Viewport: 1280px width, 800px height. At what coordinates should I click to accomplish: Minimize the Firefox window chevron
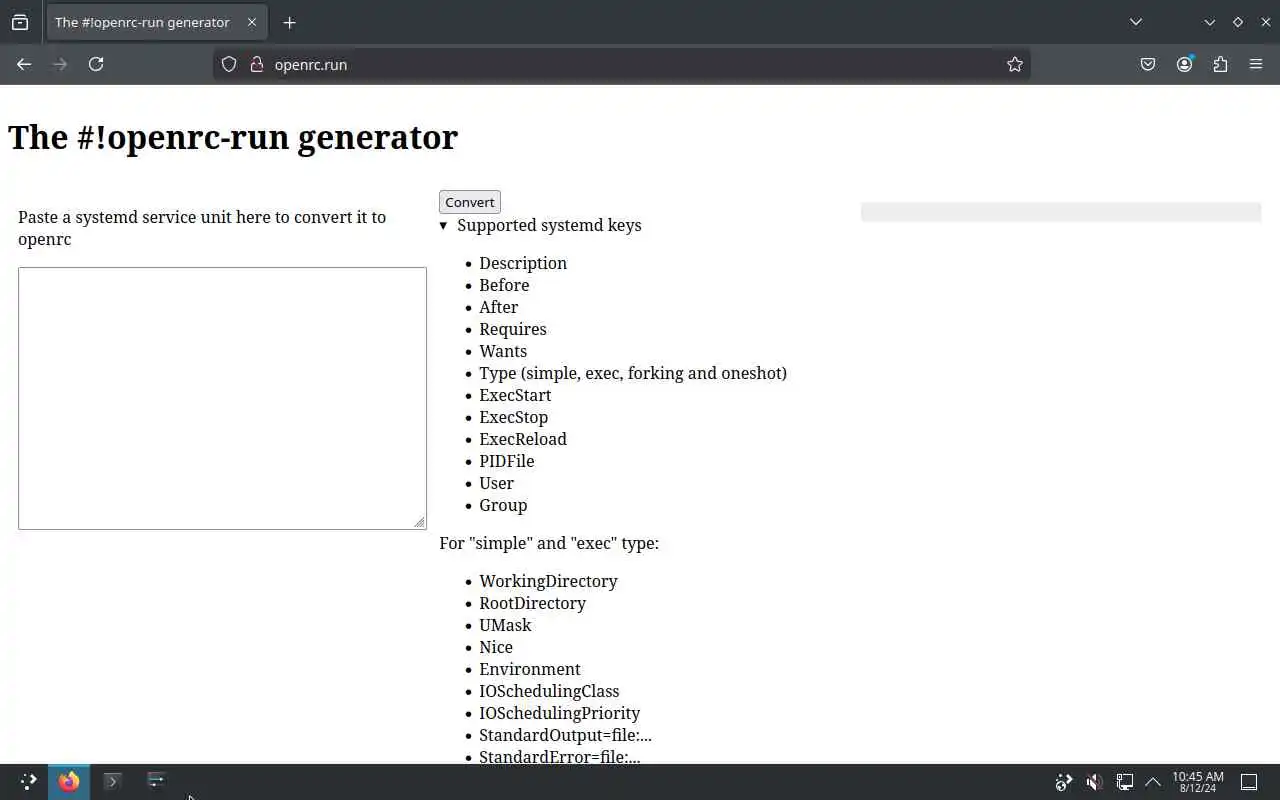1210,22
